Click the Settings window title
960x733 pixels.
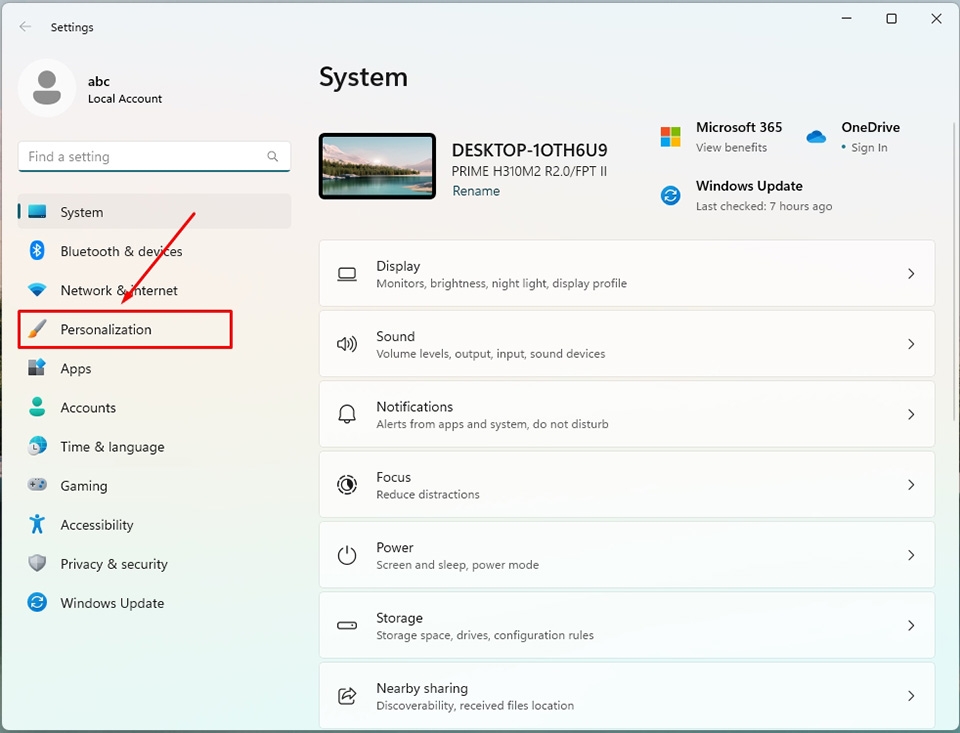click(72, 27)
